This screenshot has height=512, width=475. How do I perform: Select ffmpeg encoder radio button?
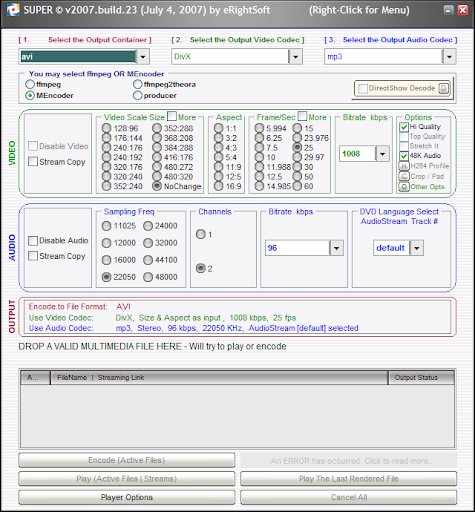pyautogui.click(x=30, y=84)
